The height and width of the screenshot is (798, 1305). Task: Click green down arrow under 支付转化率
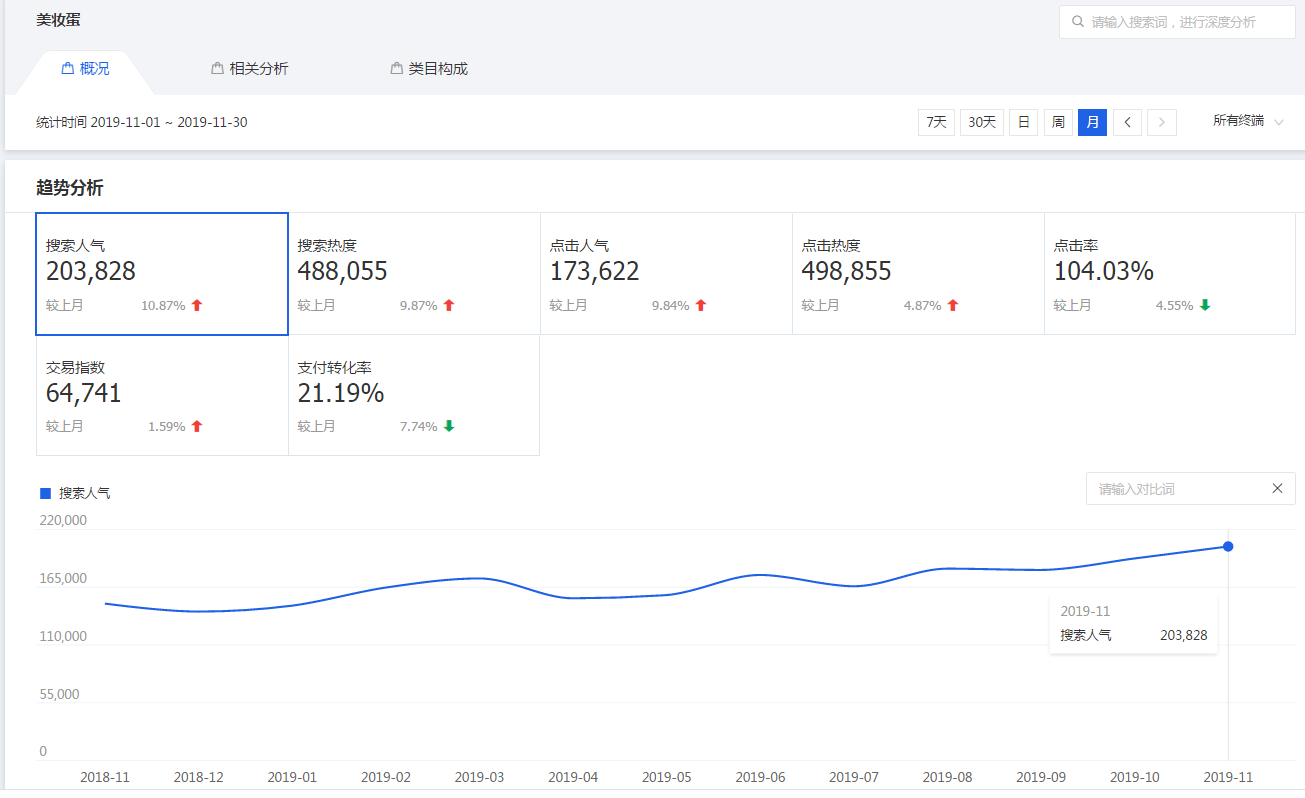(x=449, y=426)
